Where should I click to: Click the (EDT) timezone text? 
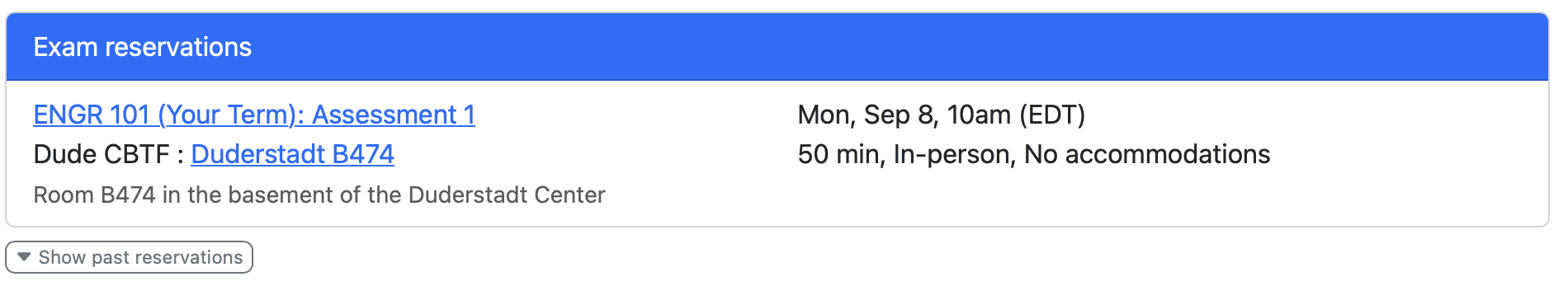coord(1052,115)
